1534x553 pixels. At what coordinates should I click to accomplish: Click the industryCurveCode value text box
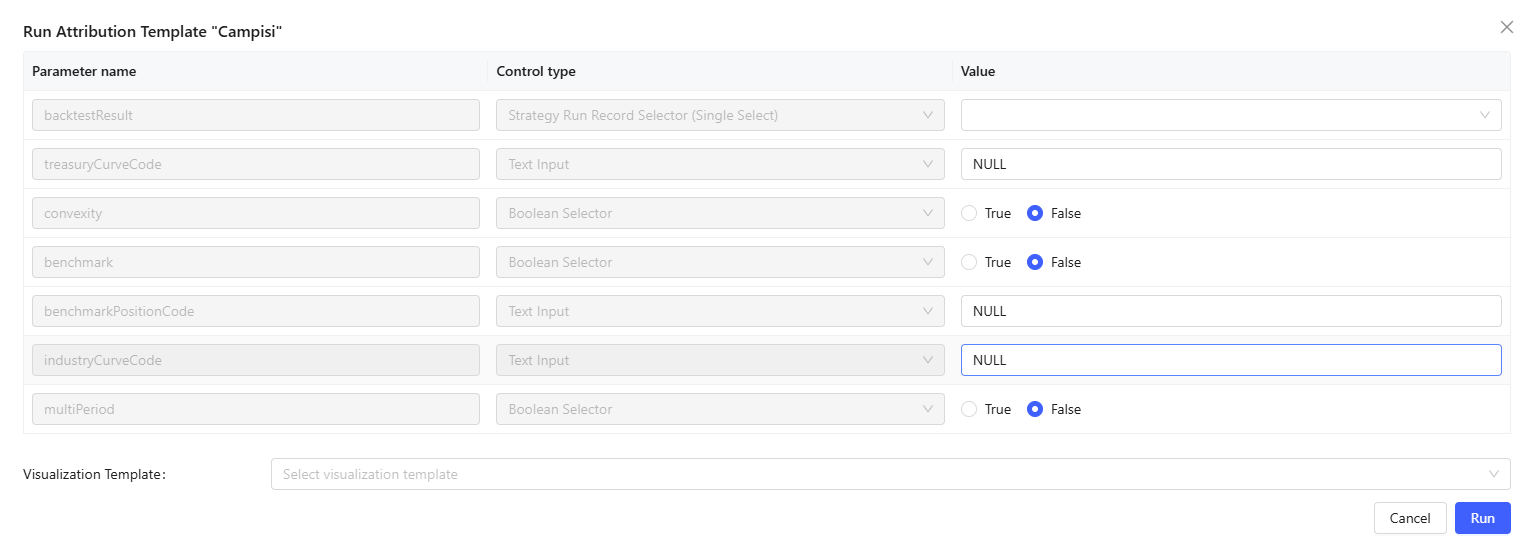[x=1230, y=360]
